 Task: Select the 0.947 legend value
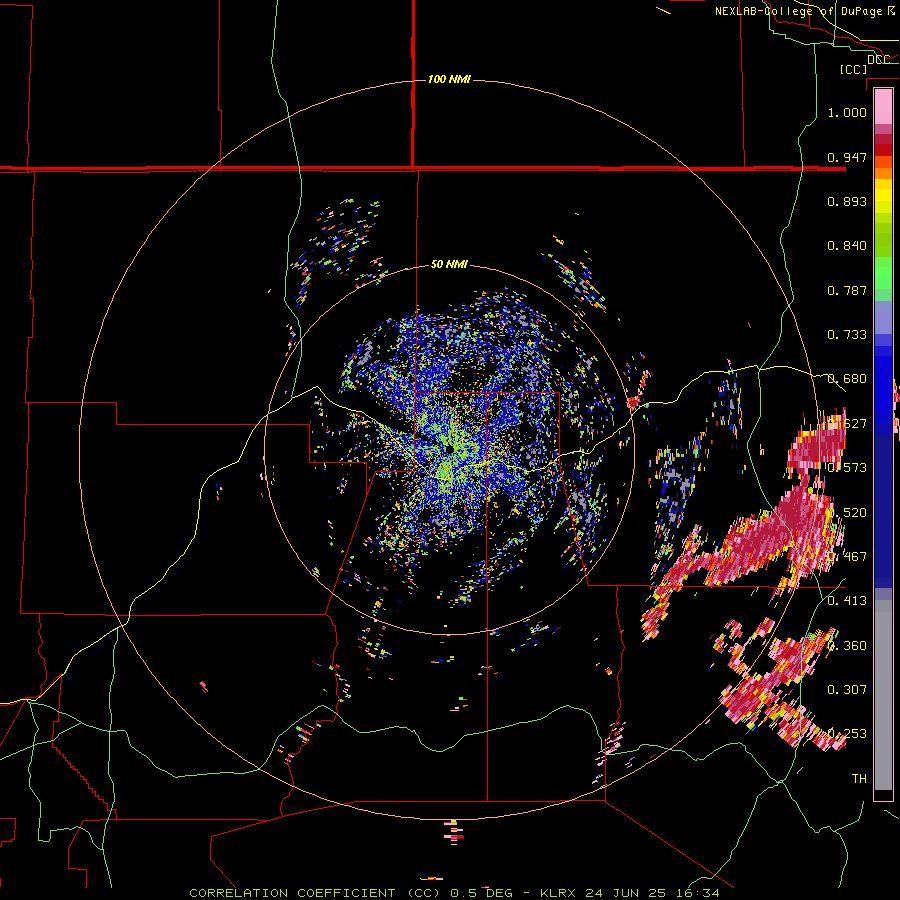[x=847, y=157]
